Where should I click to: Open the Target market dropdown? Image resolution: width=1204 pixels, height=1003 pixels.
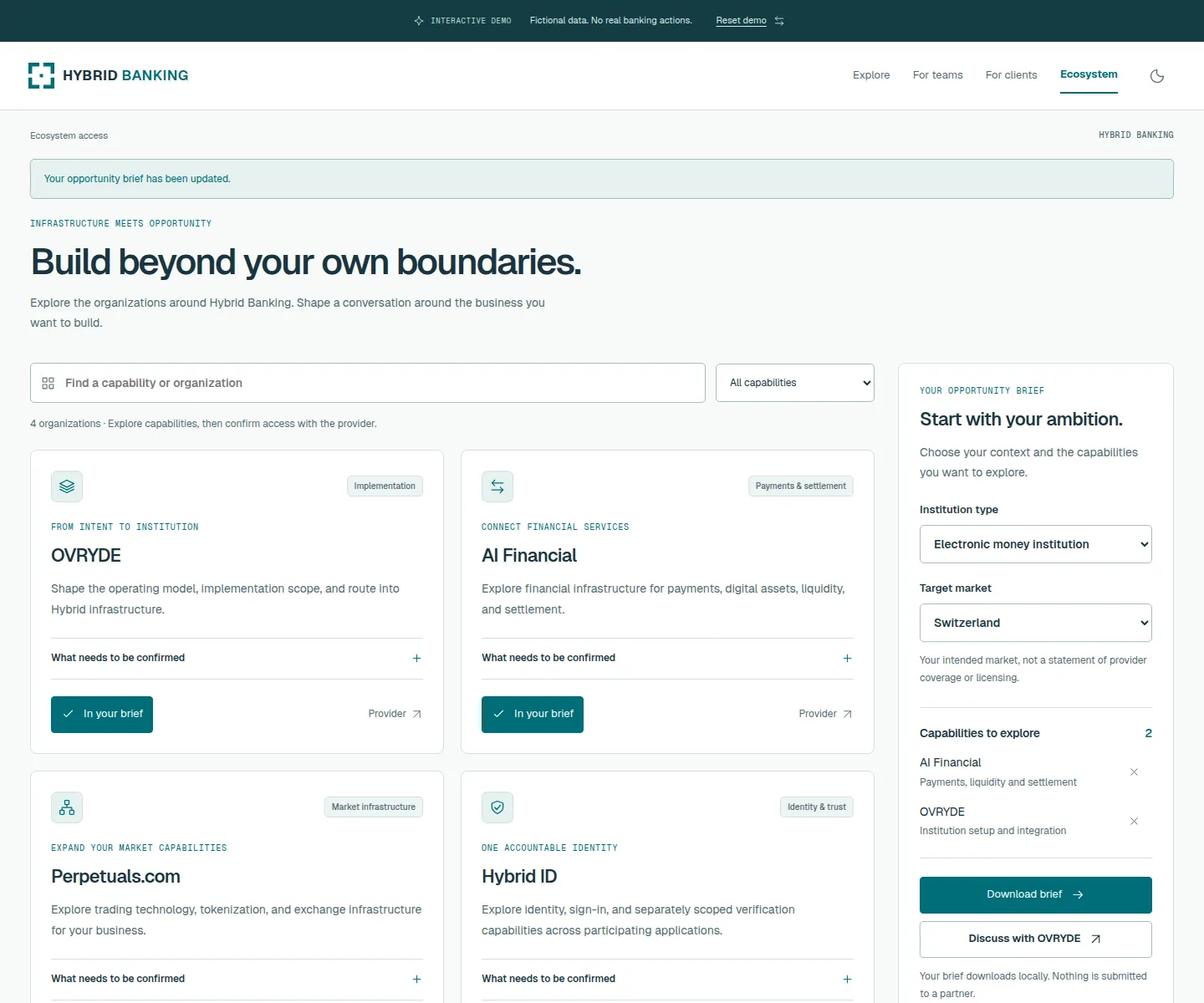(x=1036, y=623)
